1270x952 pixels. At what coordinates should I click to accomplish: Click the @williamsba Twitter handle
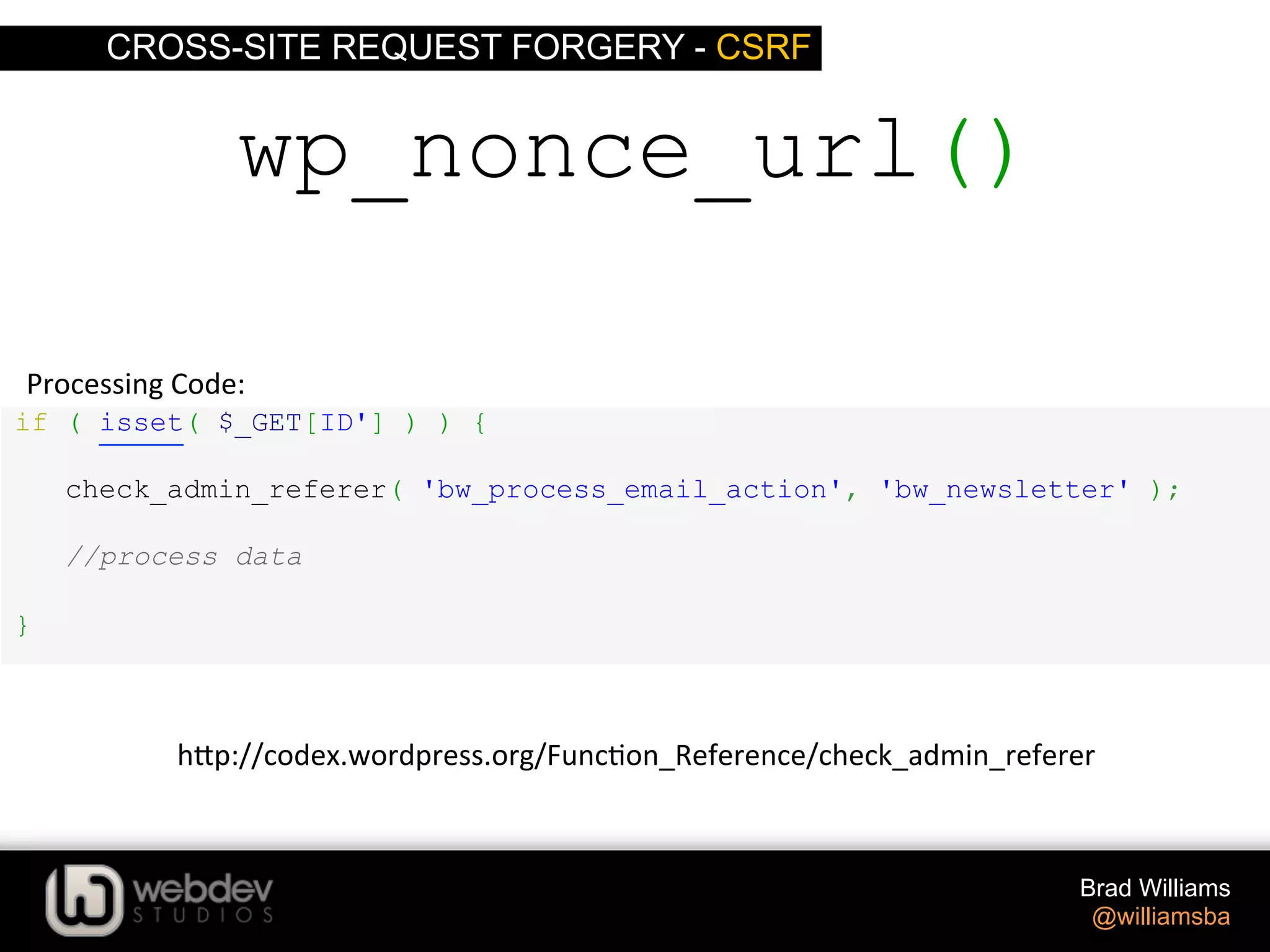point(1161,917)
